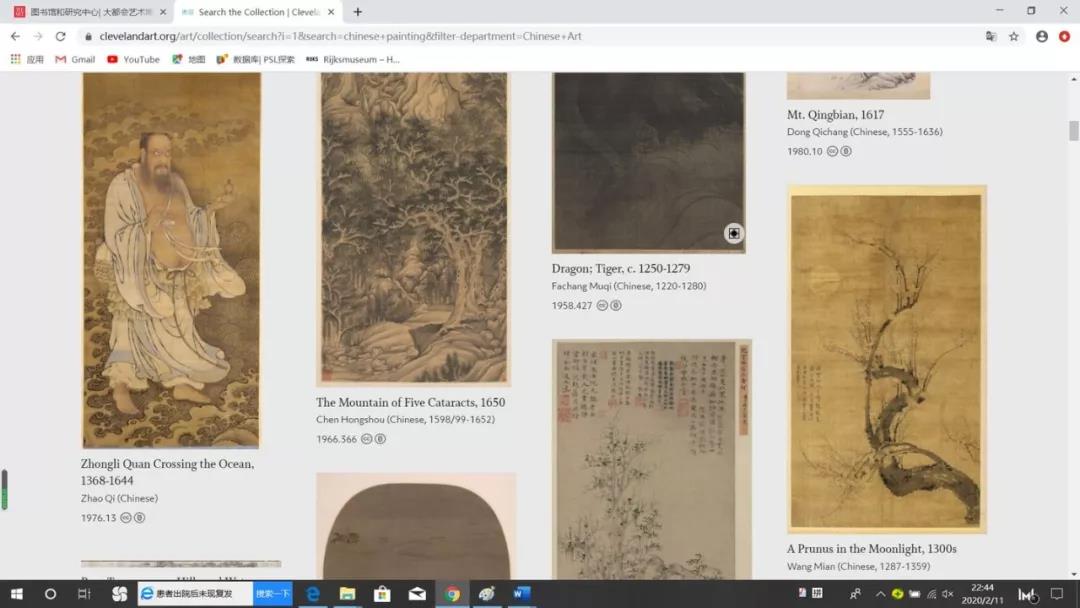Launch Microsoft Word from the taskbar
Screen dimensions: 1080x608
521,594
